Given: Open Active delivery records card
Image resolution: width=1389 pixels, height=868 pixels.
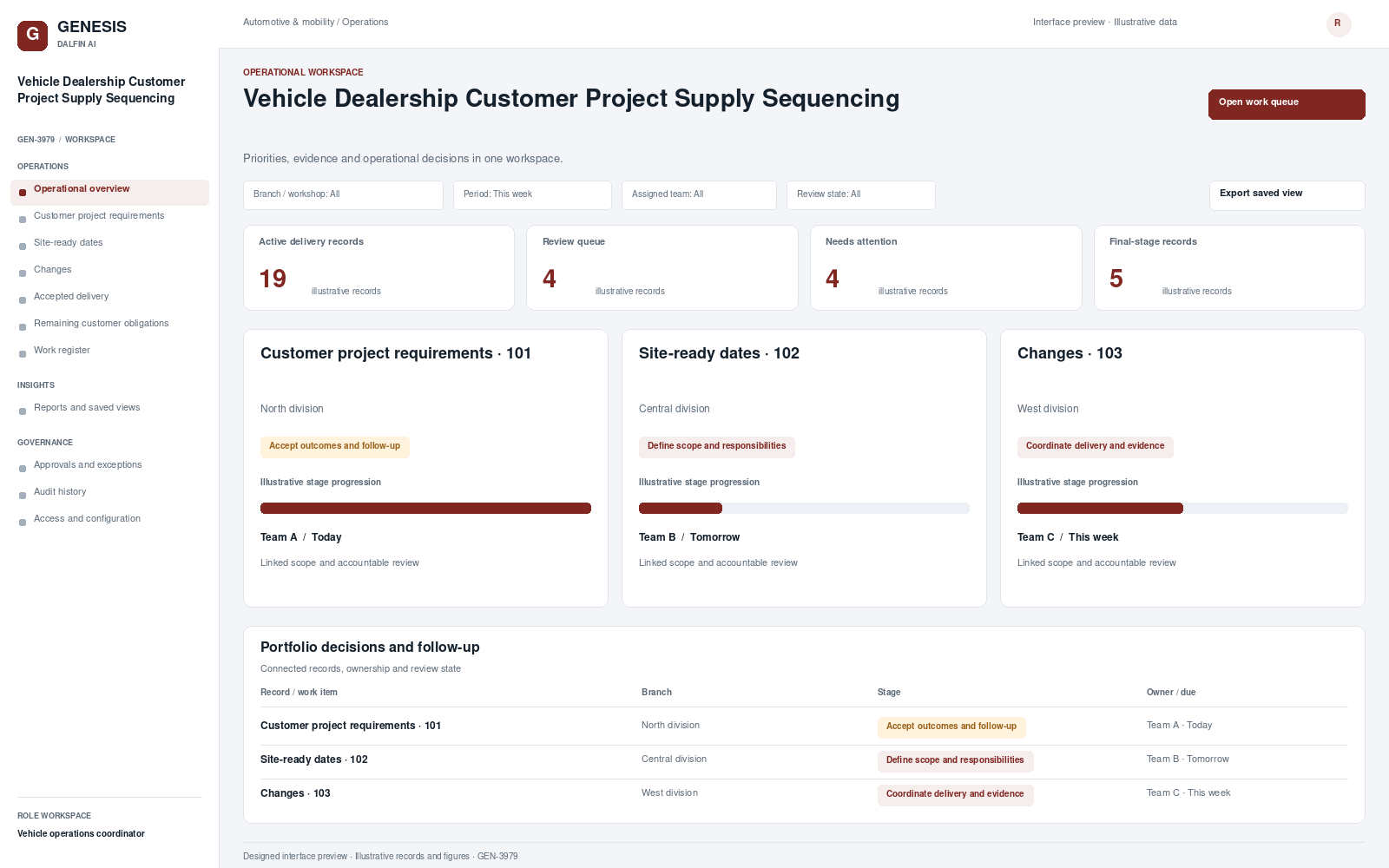Looking at the screenshot, I should point(379,267).
